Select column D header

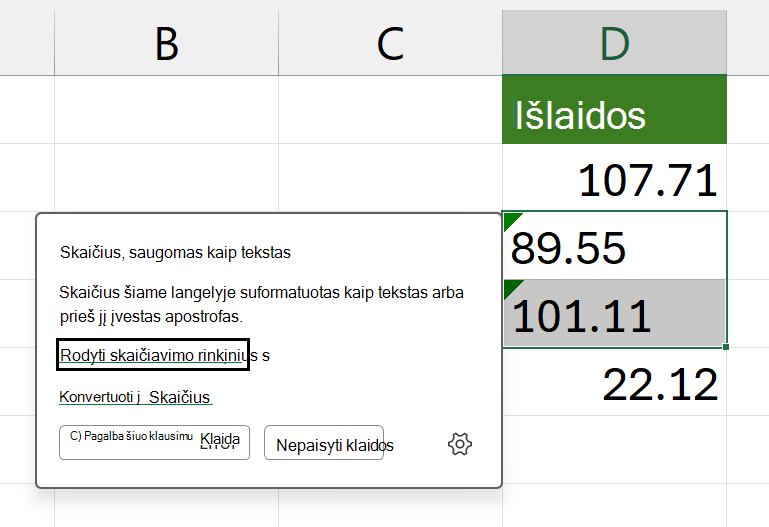(x=615, y=43)
